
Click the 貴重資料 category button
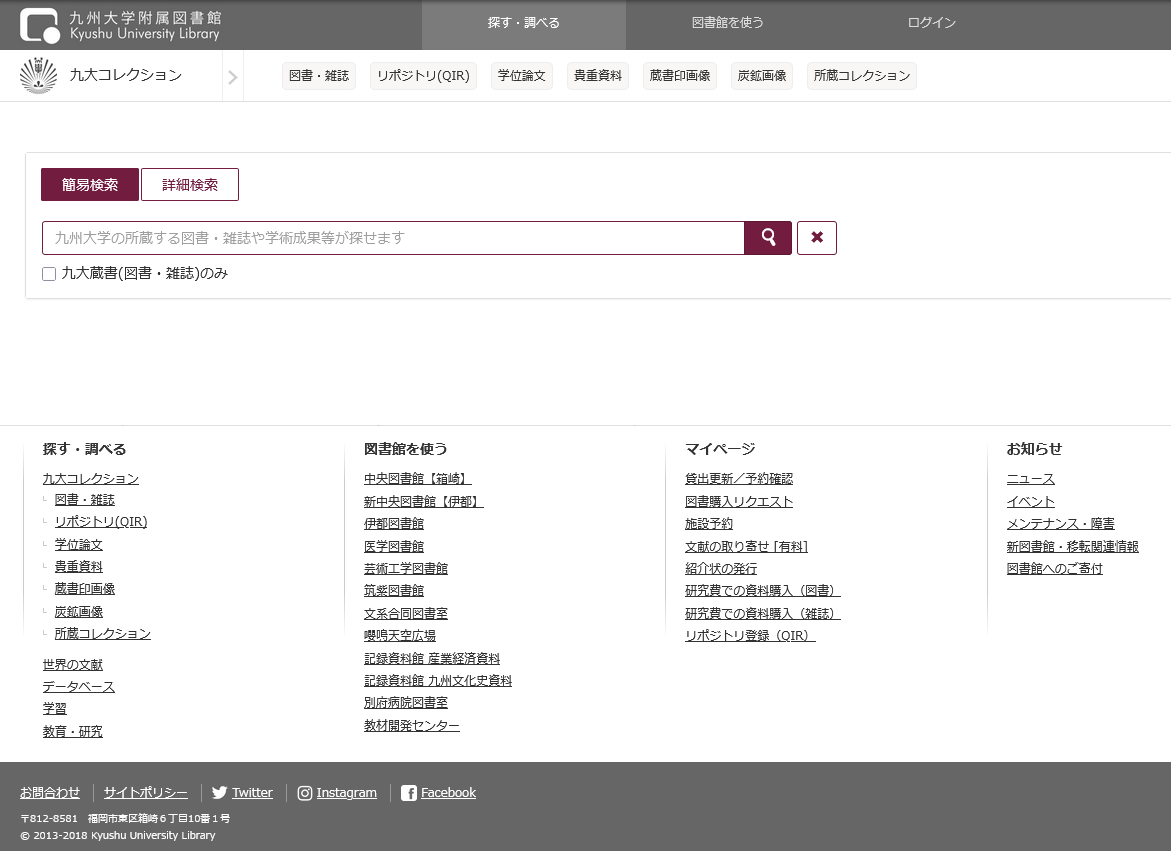[597, 75]
